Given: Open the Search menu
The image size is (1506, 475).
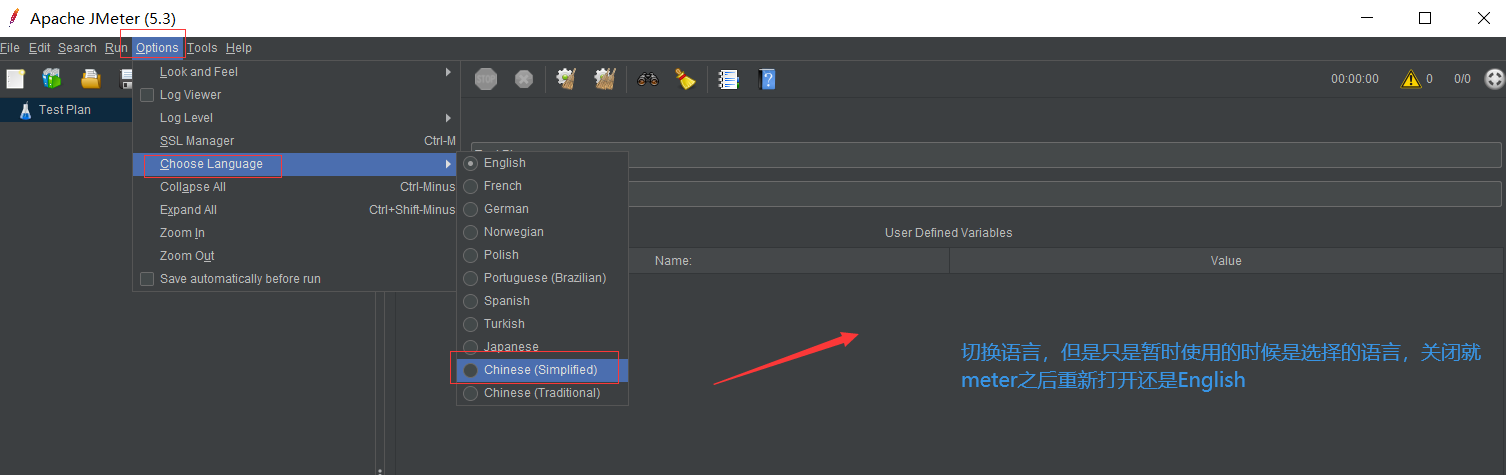Looking at the screenshot, I should tap(77, 48).
